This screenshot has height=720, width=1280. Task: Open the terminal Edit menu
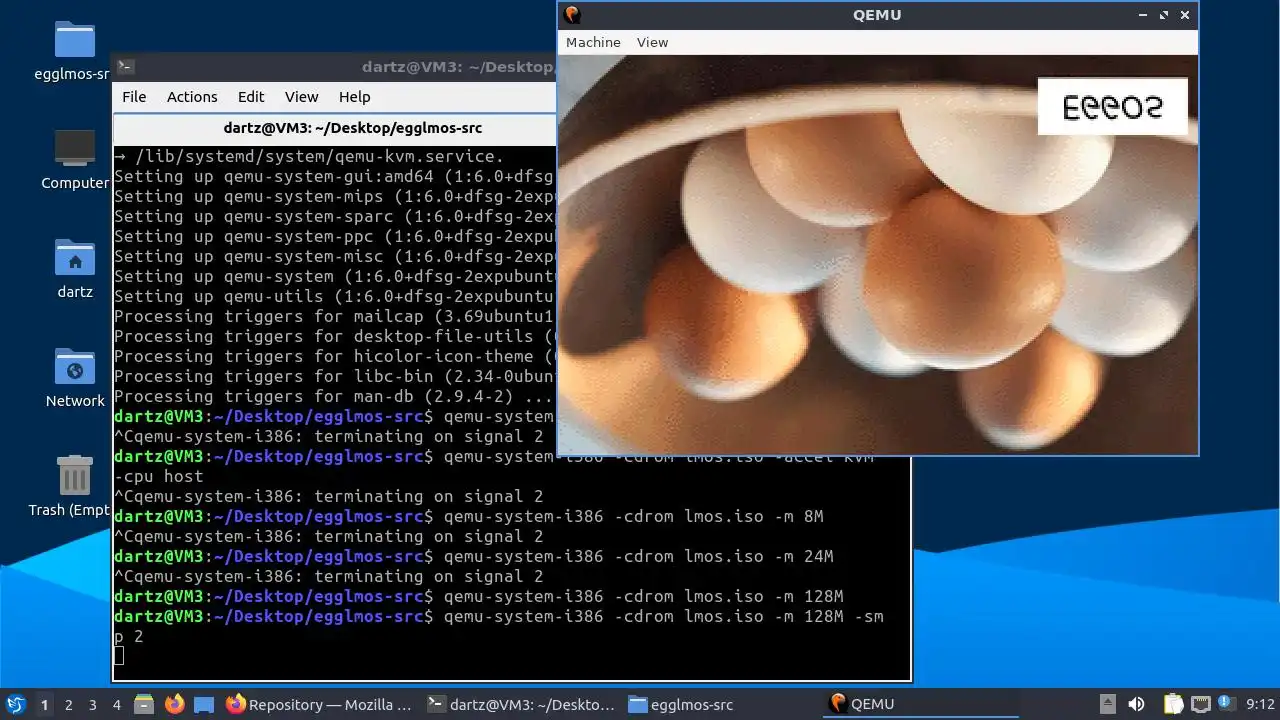tap(251, 97)
